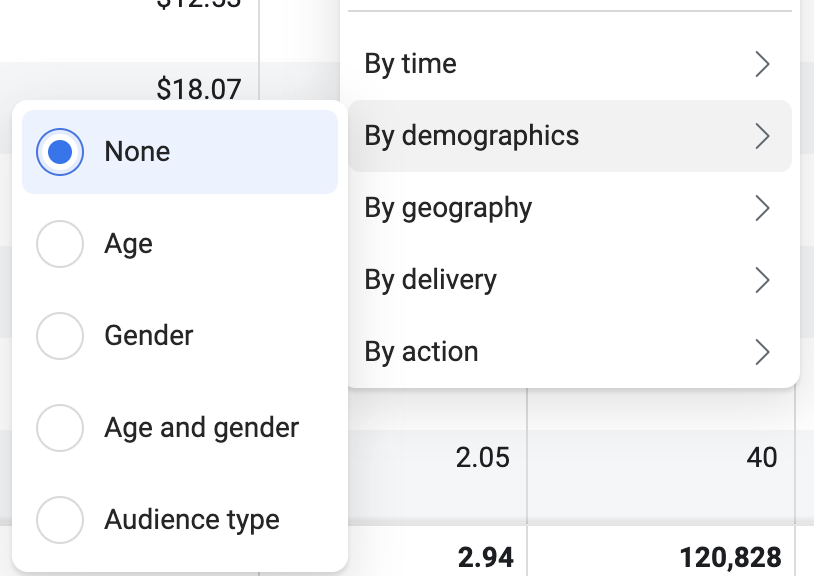Image resolution: width=814 pixels, height=576 pixels.
Task: Click the 2.05 table cell
Action: [483, 458]
